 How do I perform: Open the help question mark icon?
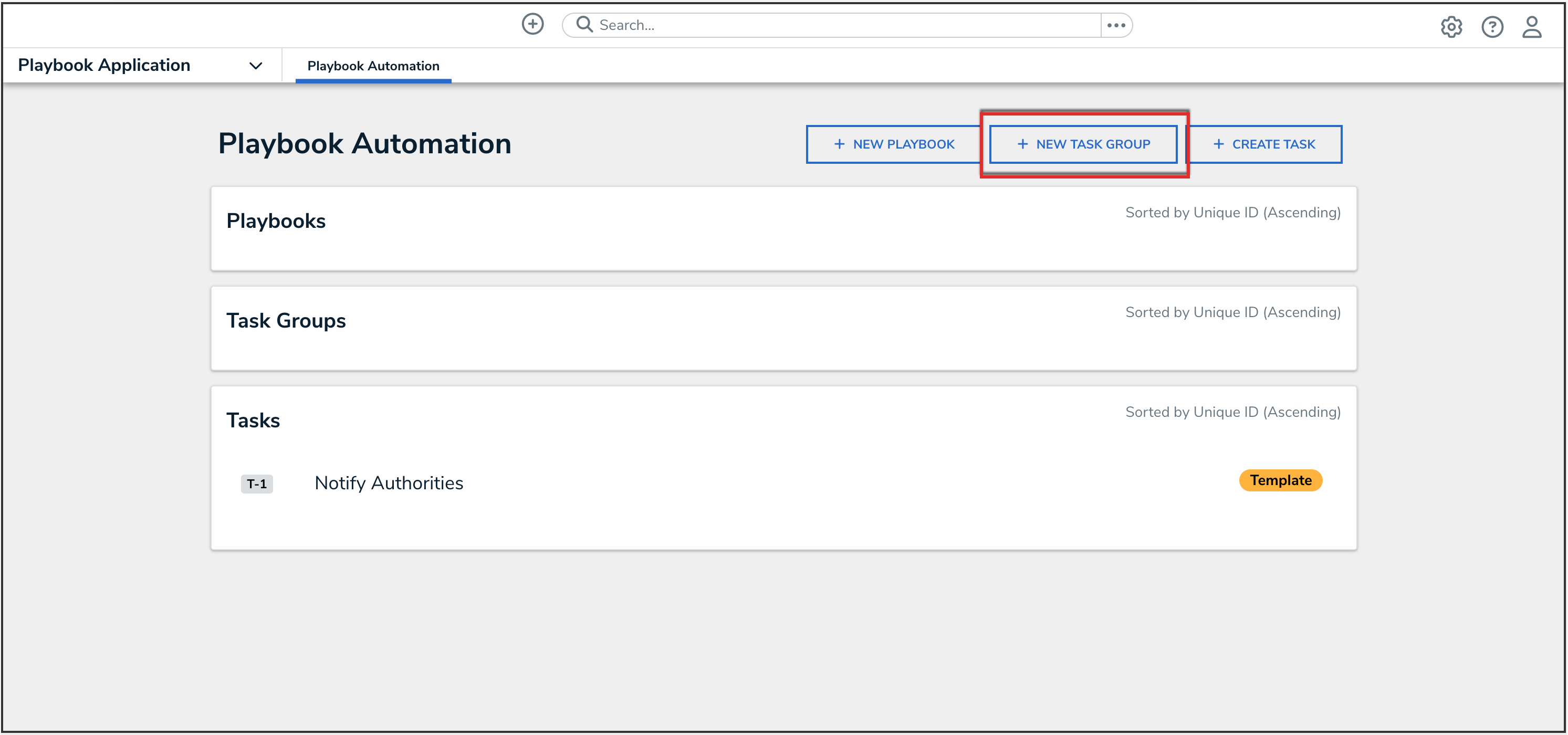click(1492, 27)
